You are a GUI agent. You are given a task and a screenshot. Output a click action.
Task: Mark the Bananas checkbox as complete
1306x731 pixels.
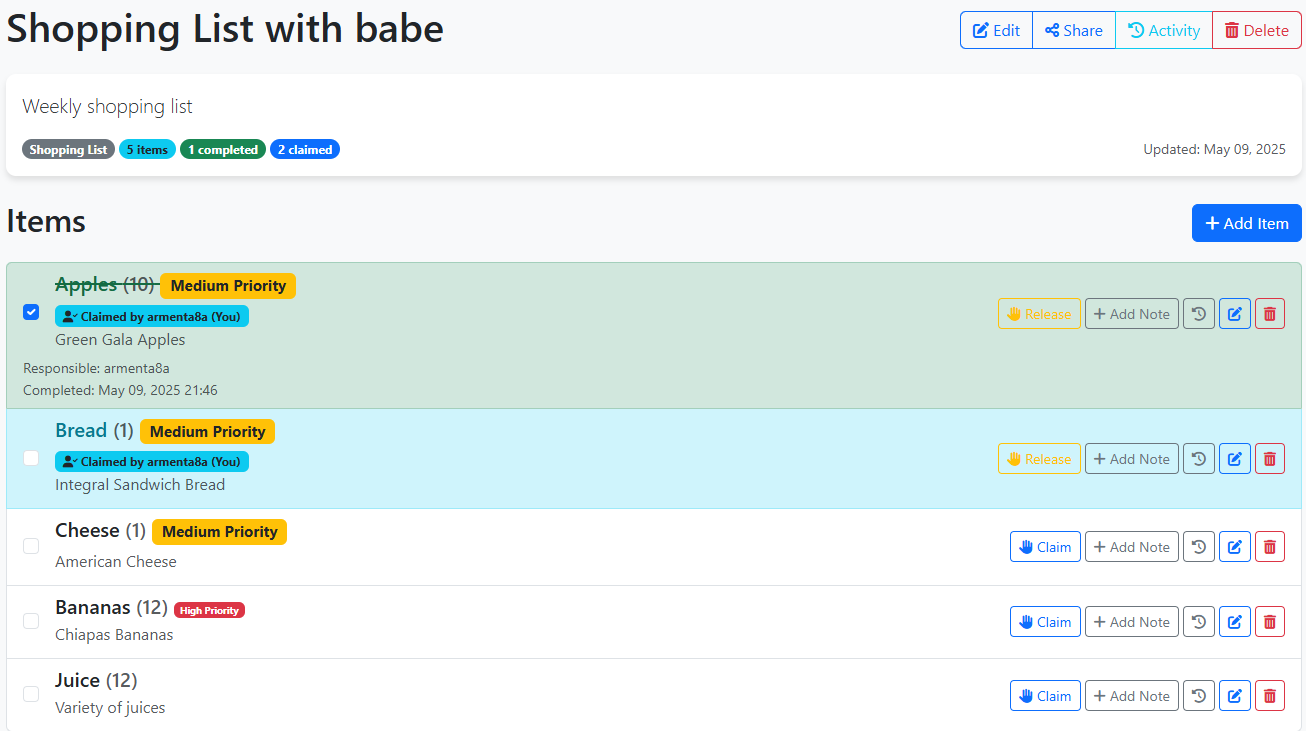click(x=31, y=621)
